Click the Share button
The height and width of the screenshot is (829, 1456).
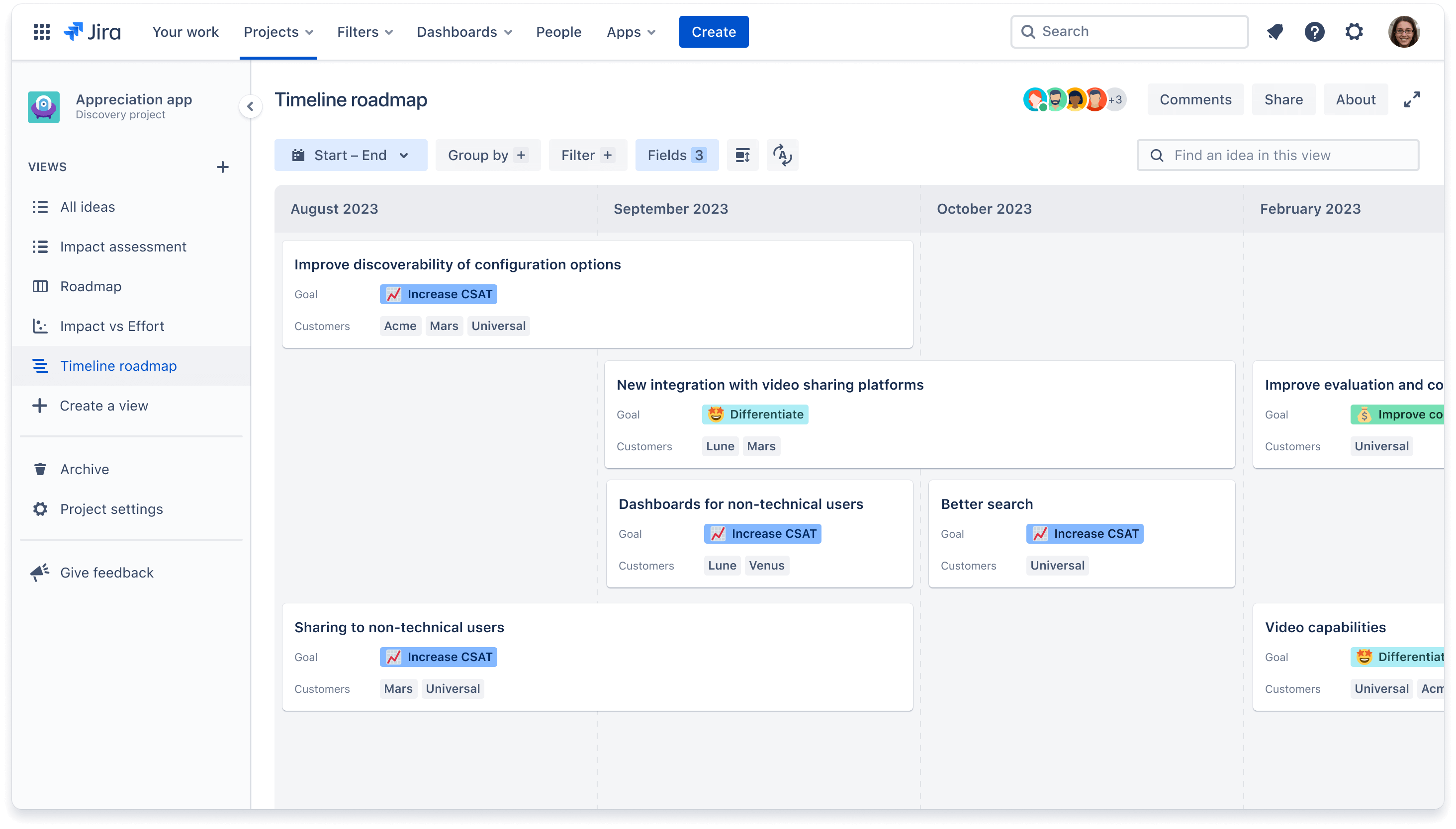(1283, 99)
